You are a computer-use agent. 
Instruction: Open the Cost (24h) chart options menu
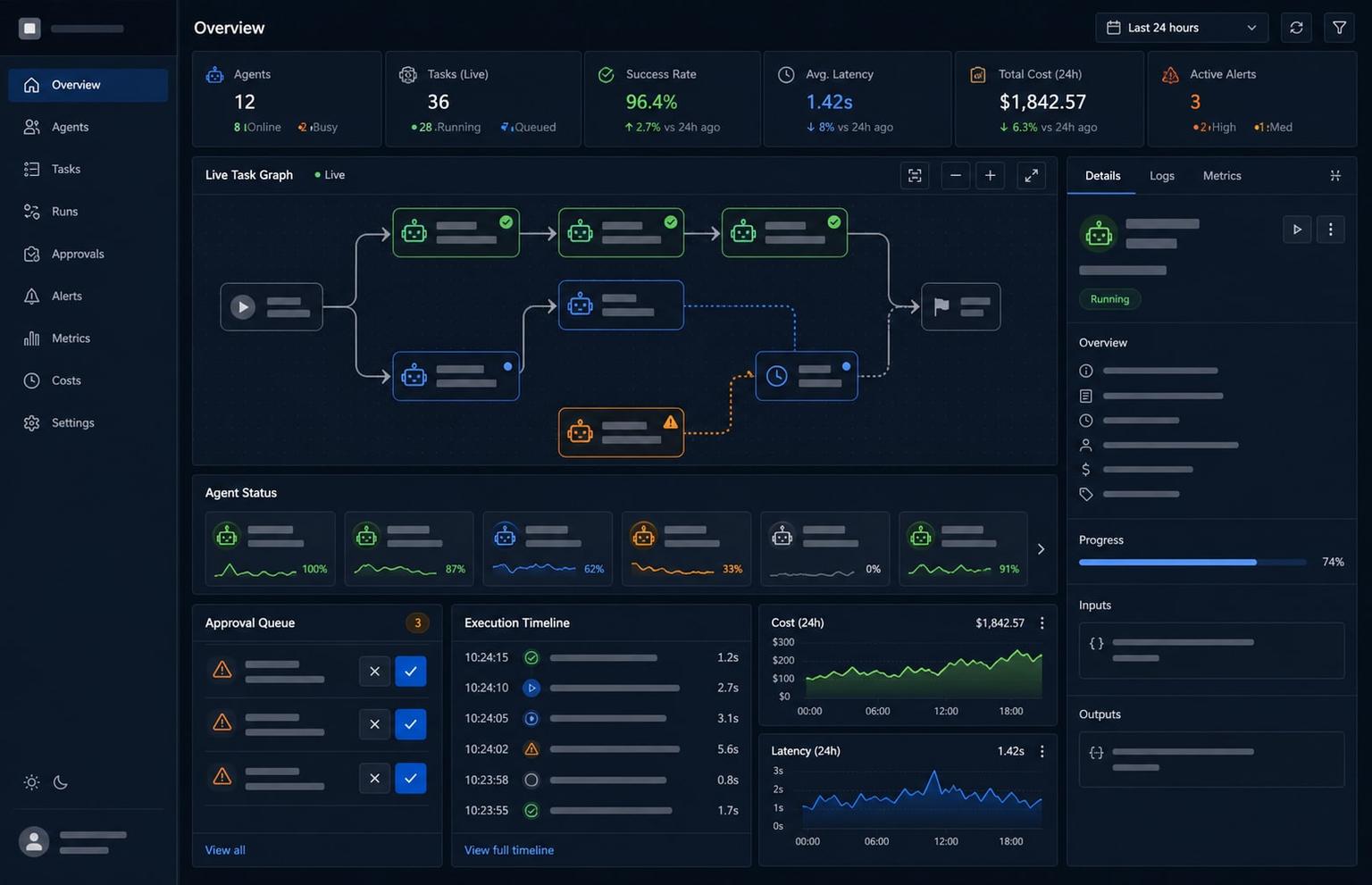pyautogui.click(x=1042, y=623)
